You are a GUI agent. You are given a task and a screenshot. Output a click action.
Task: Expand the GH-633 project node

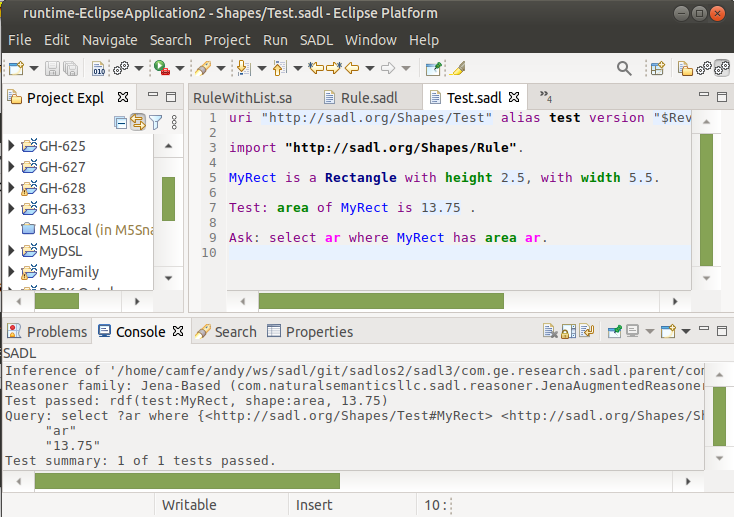pos(11,209)
